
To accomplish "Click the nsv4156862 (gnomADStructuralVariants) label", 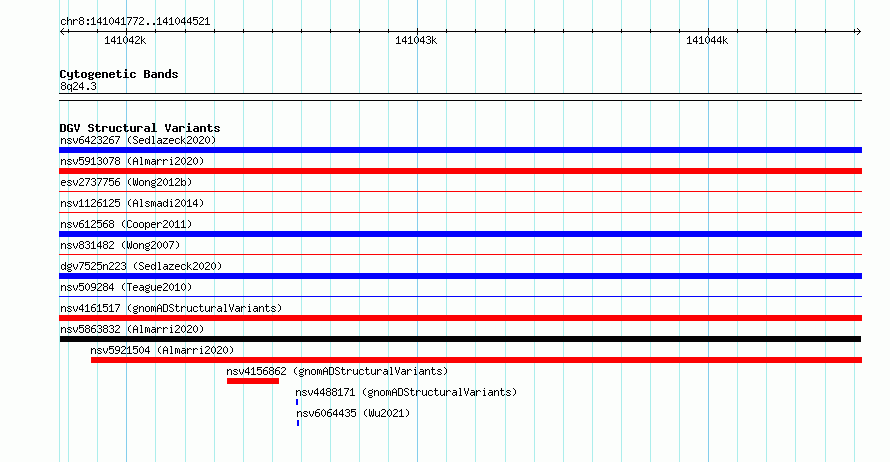I will click(337, 371).
